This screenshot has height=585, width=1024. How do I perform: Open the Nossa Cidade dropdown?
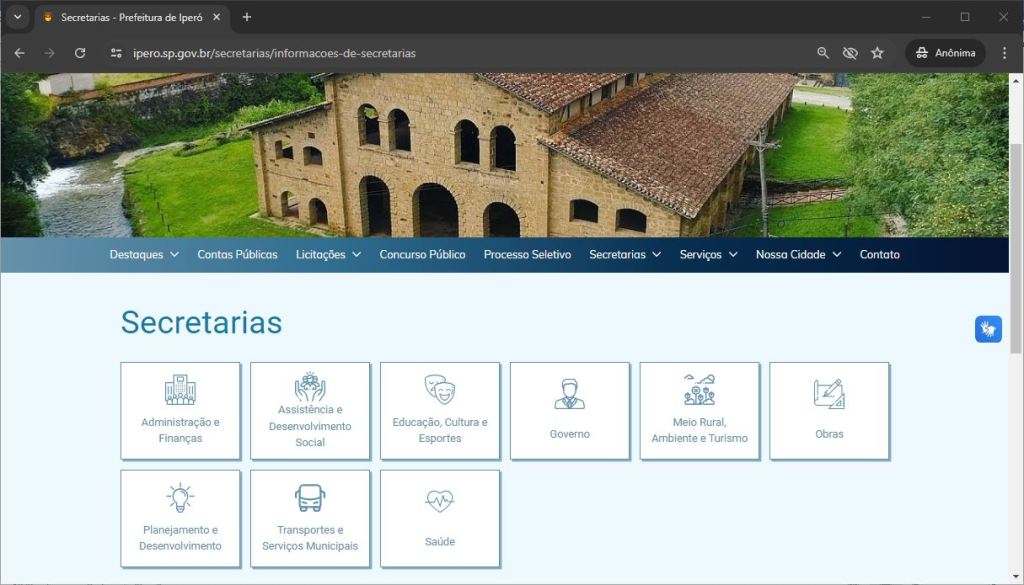pos(798,255)
